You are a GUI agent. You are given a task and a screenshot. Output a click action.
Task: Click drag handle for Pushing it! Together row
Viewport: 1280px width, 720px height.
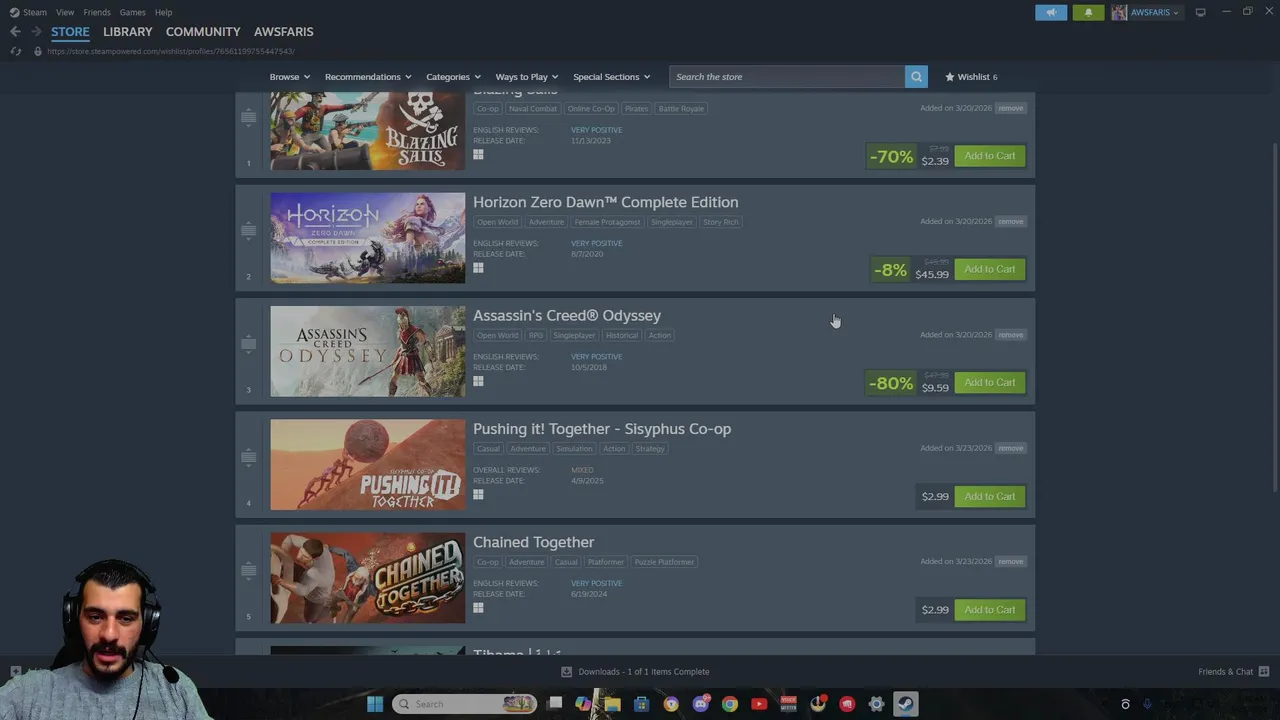coord(248,457)
